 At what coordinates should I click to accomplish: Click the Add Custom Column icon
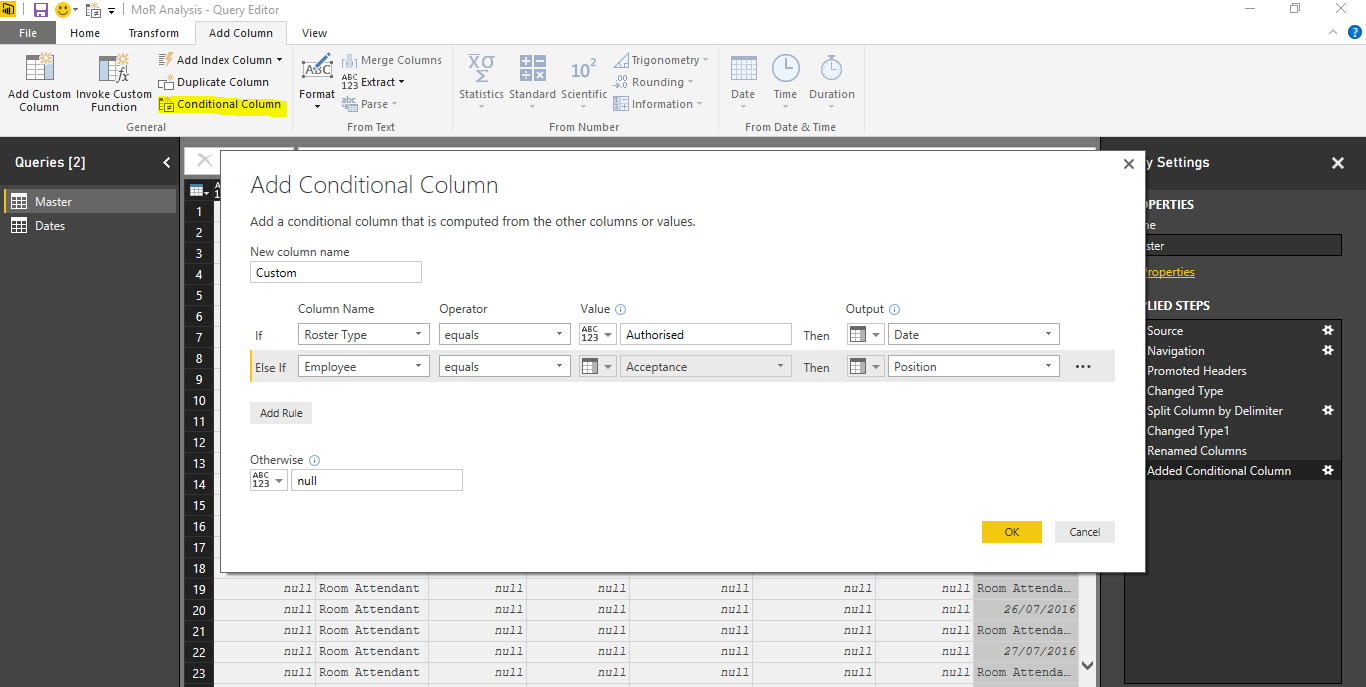point(39,68)
